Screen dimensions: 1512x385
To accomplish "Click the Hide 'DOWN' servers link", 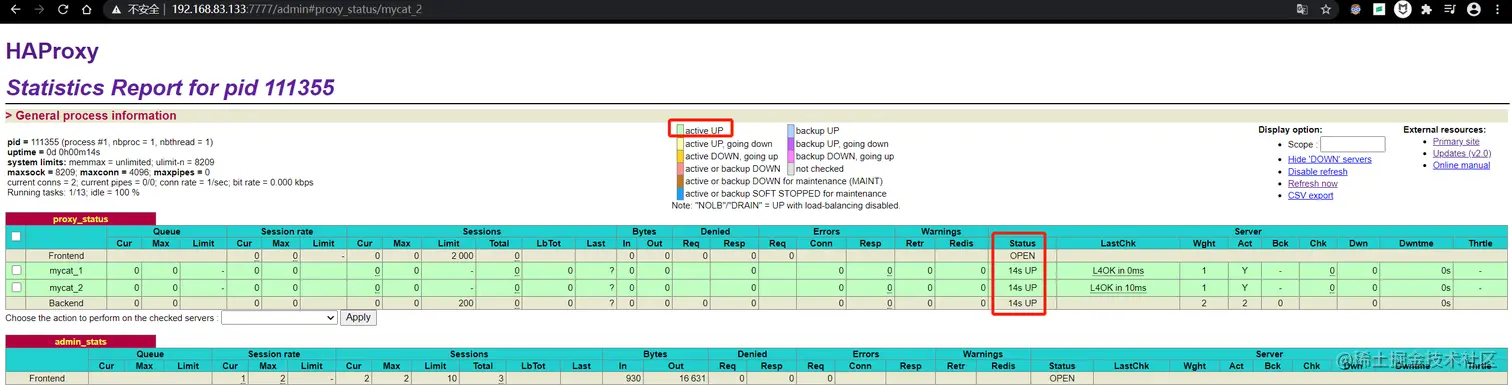I will point(1329,159).
